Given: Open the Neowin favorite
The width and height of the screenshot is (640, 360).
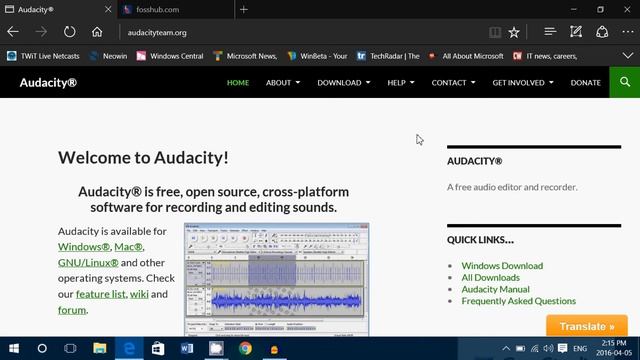Looking at the screenshot, I should 108,56.
